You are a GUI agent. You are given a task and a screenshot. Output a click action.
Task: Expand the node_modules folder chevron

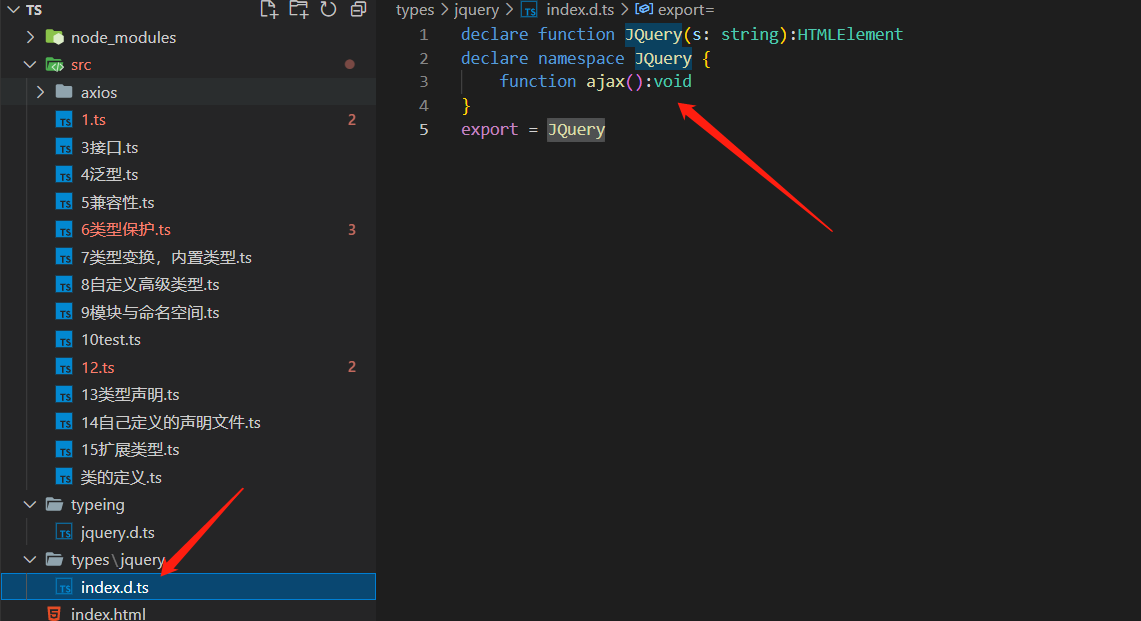point(30,37)
